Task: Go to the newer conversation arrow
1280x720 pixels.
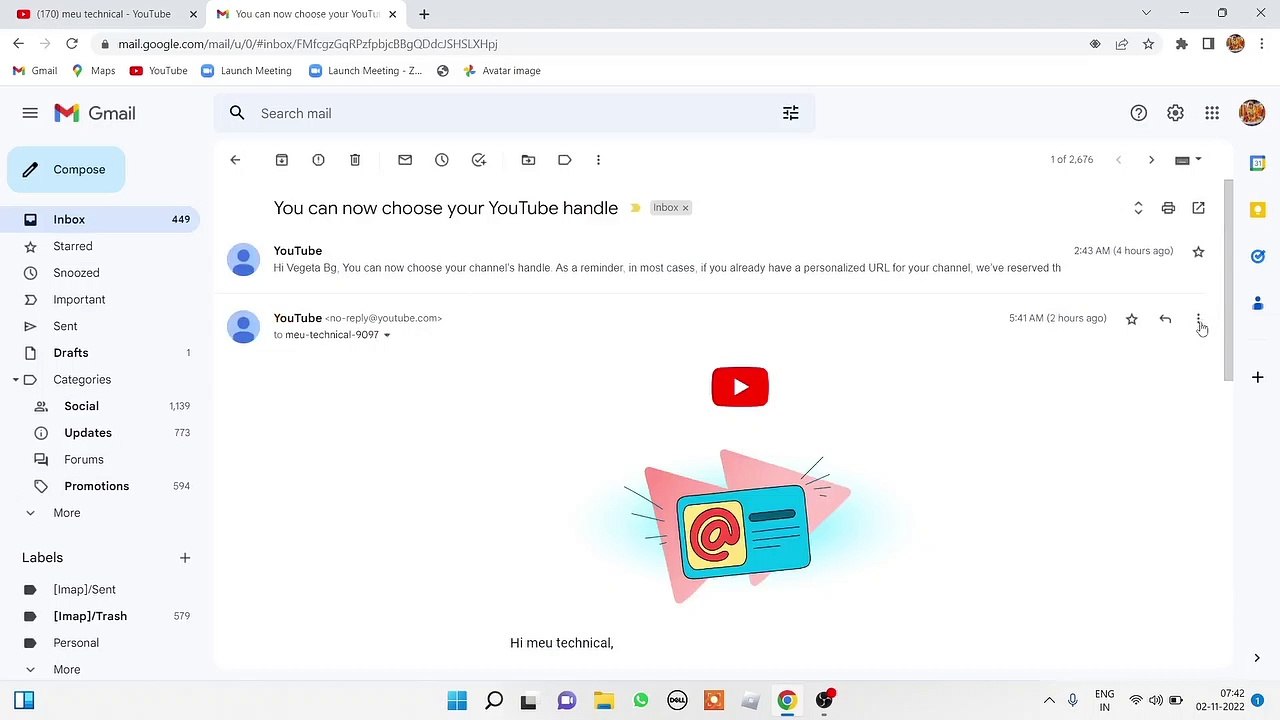Action: pos(1118,160)
